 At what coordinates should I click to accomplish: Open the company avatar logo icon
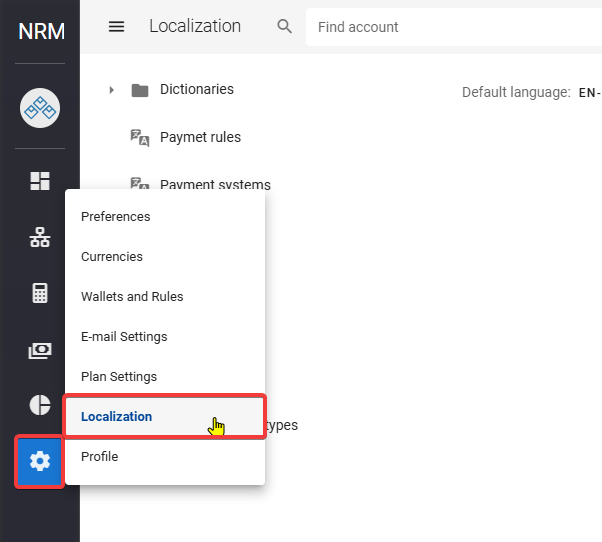click(x=40, y=107)
